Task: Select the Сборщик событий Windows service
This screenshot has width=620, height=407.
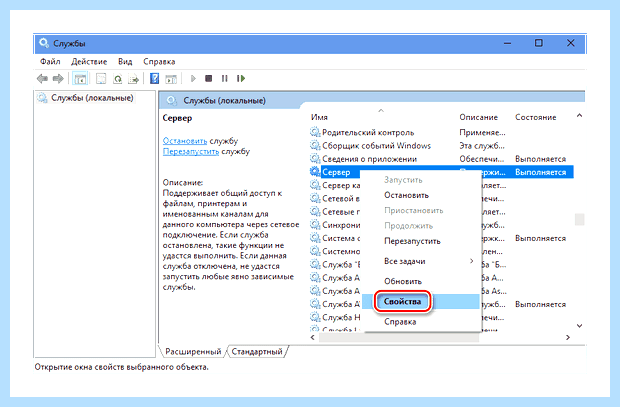Action: click(x=441, y=146)
